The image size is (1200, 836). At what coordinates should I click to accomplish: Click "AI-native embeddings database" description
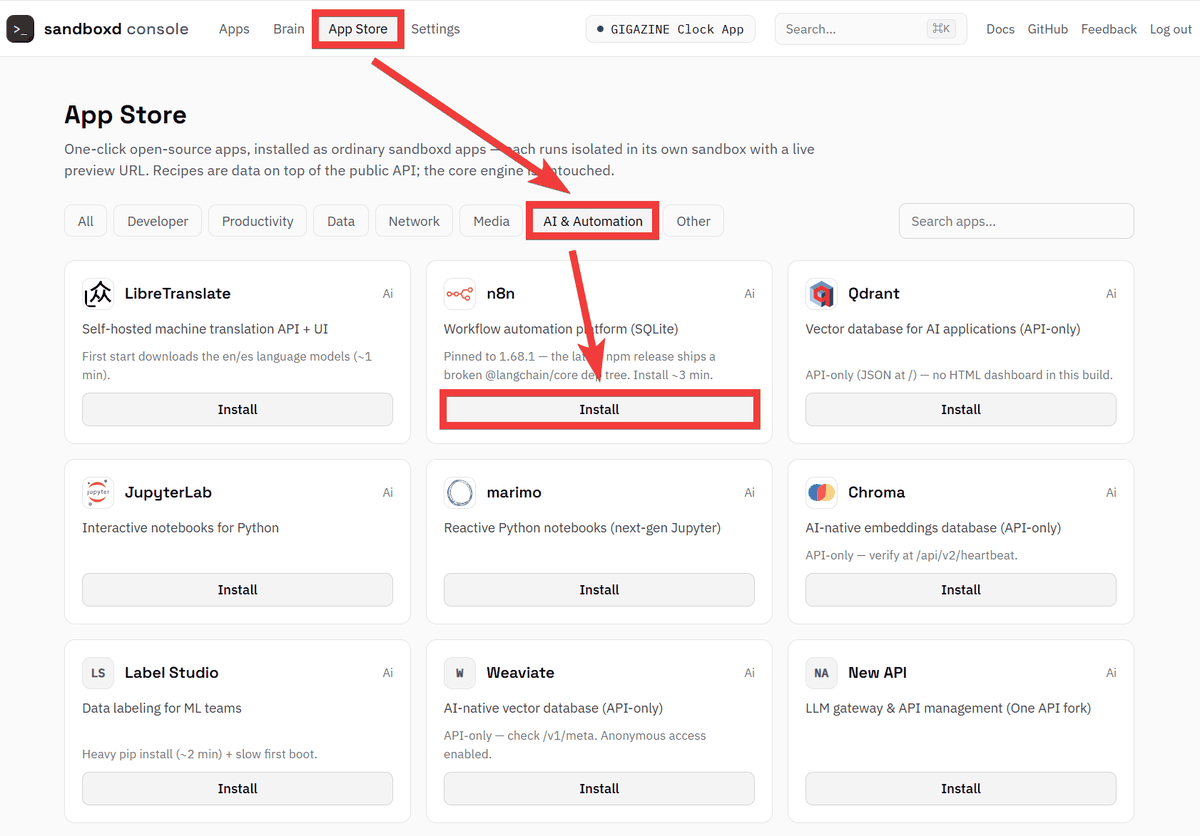tap(933, 528)
